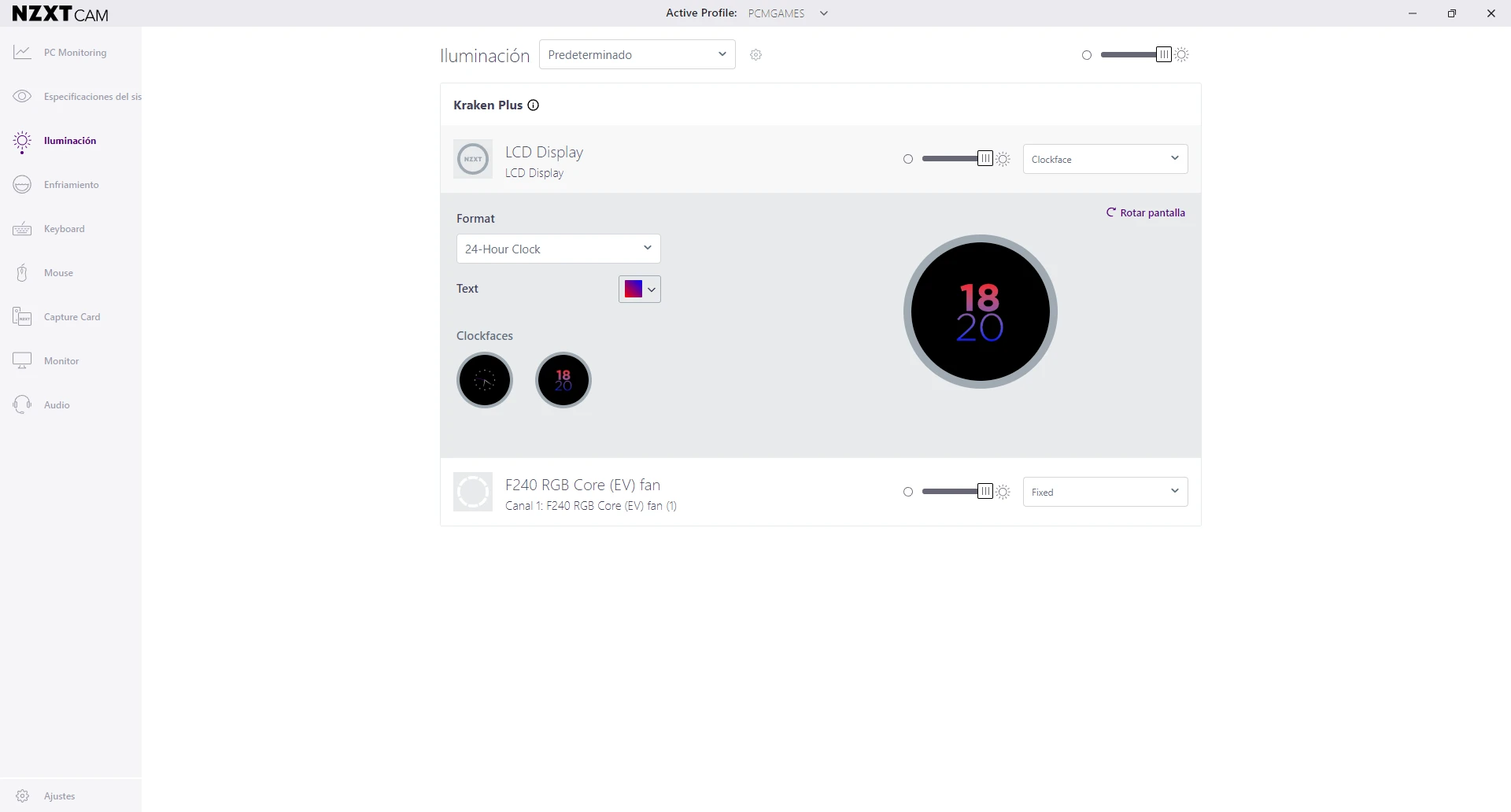Image resolution: width=1511 pixels, height=812 pixels.
Task: Click the Audio headset icon
Action: 22,404
